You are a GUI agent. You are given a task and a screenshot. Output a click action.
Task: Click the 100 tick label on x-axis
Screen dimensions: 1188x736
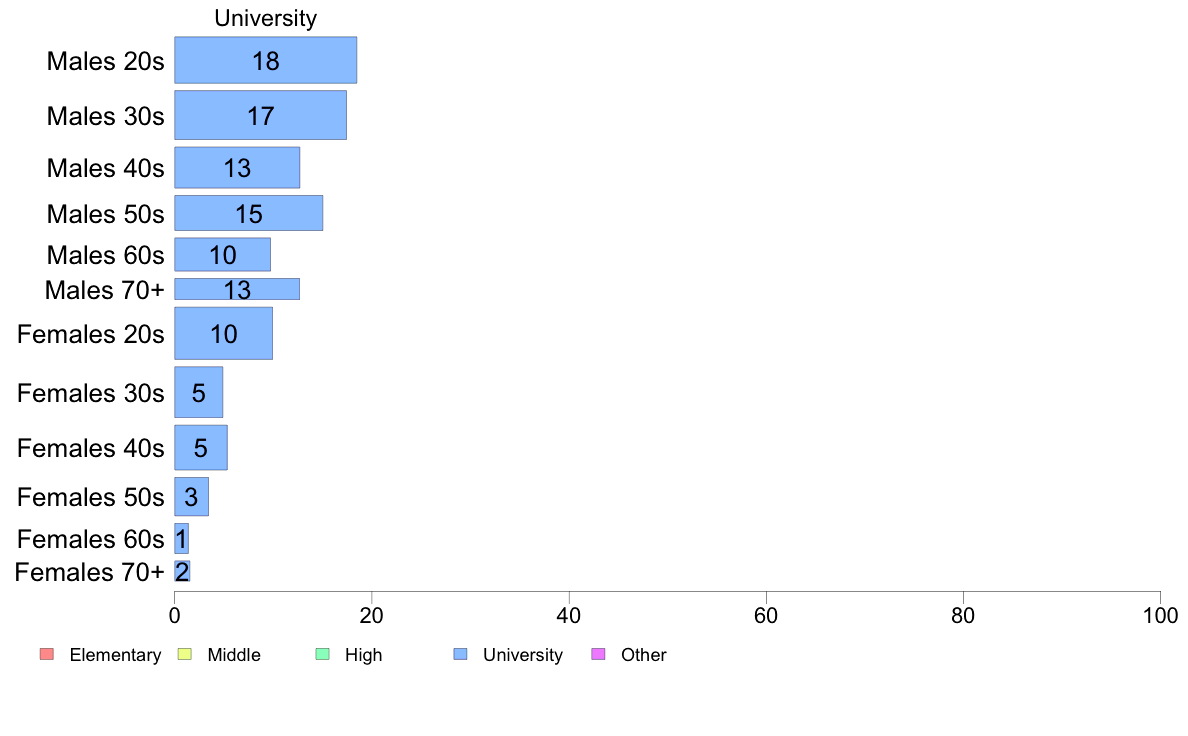1160,615
